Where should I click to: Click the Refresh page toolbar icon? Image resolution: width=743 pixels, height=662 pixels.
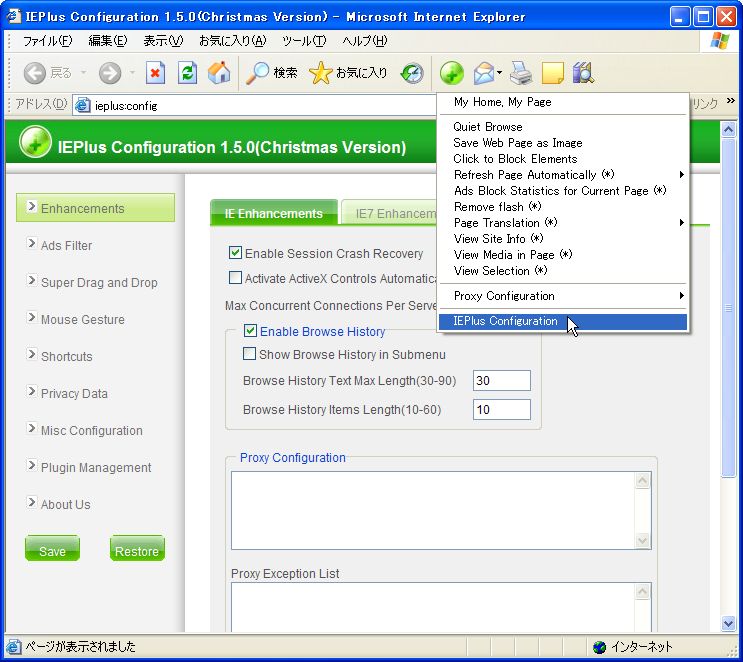coord(188,73)
